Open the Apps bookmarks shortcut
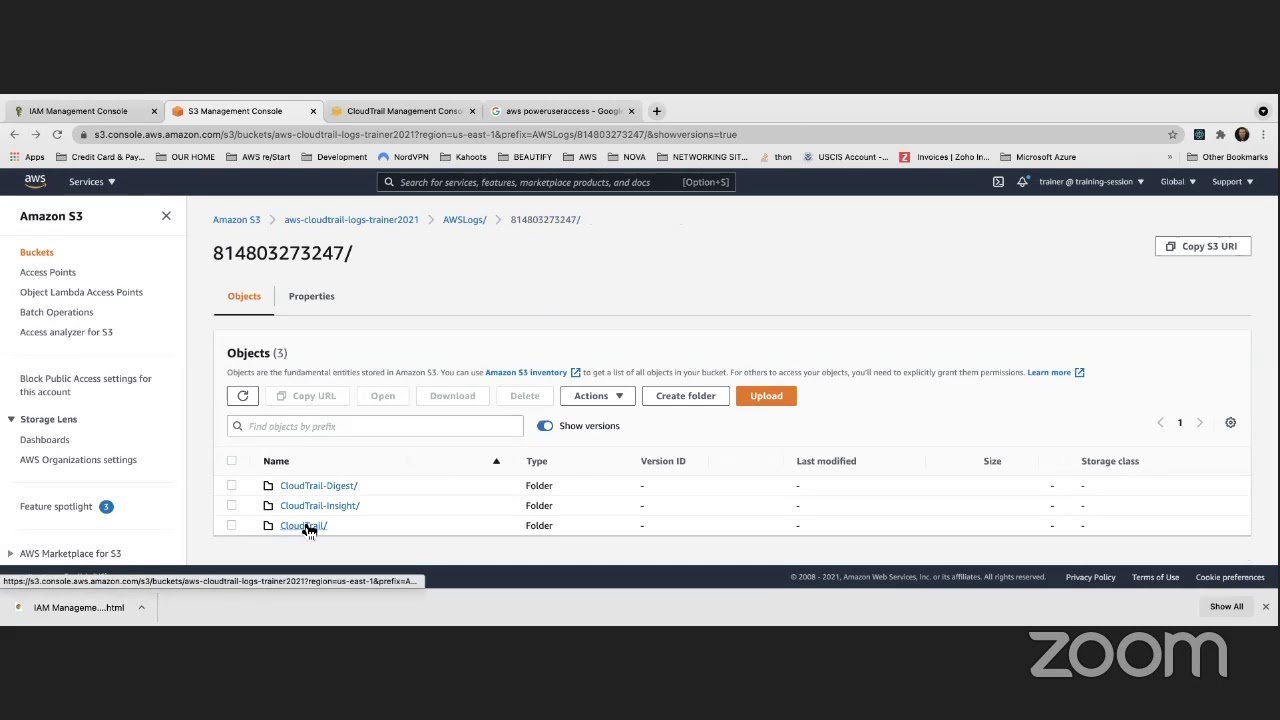The image size is (1280, 720). tap(27, 157)
